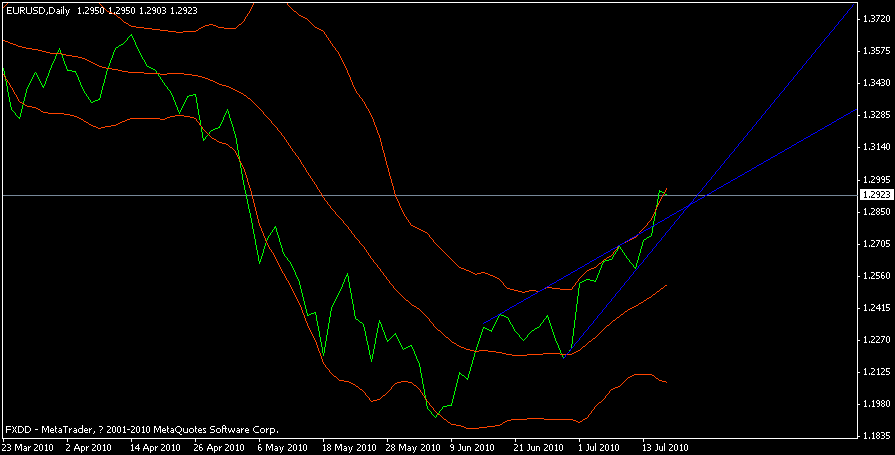Viewport: 895px width, 455px height.
Task: Click the 1.2125 price axis label
Action: (877, 372)
